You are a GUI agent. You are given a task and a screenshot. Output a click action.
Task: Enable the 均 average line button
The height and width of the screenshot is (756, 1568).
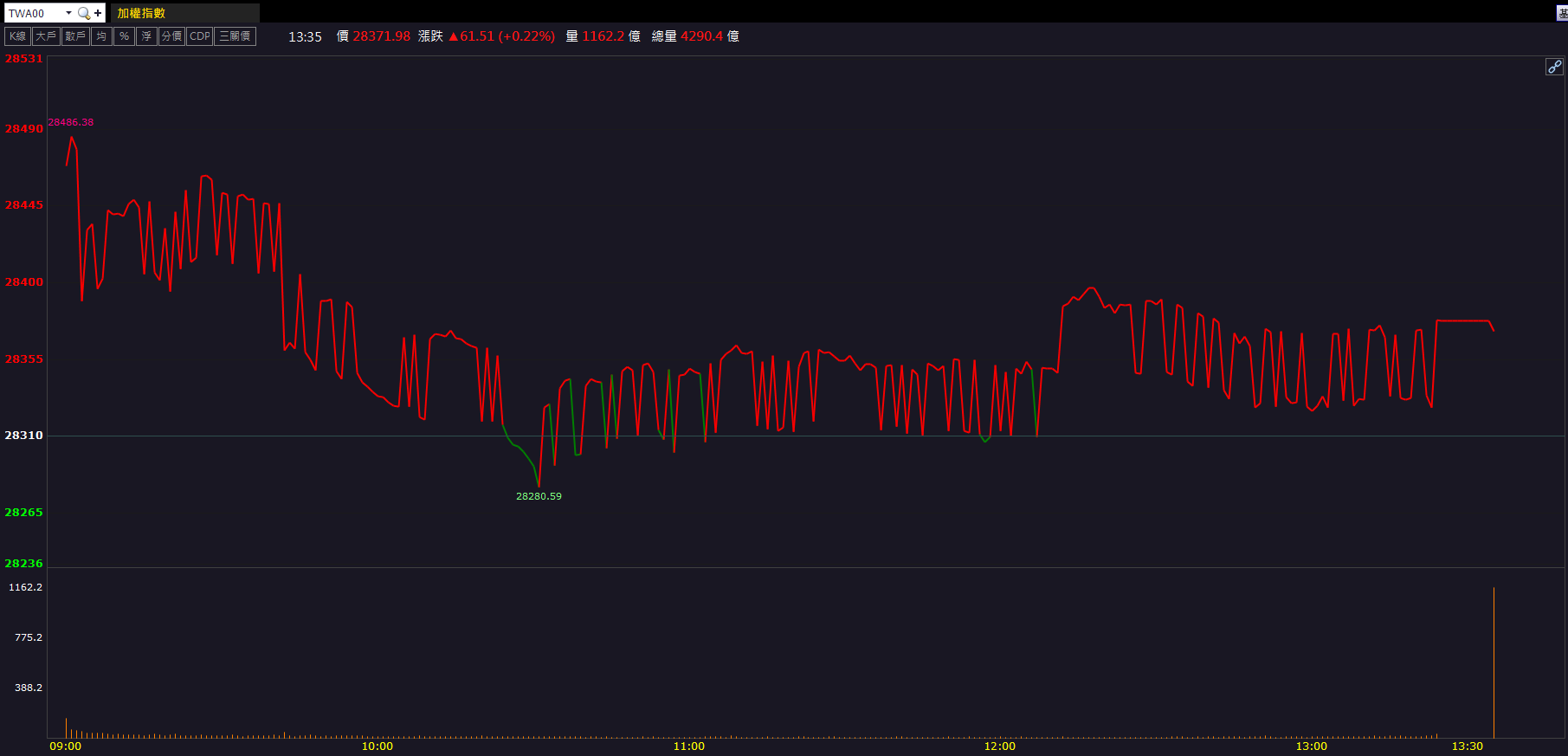[x=102, y=36]
